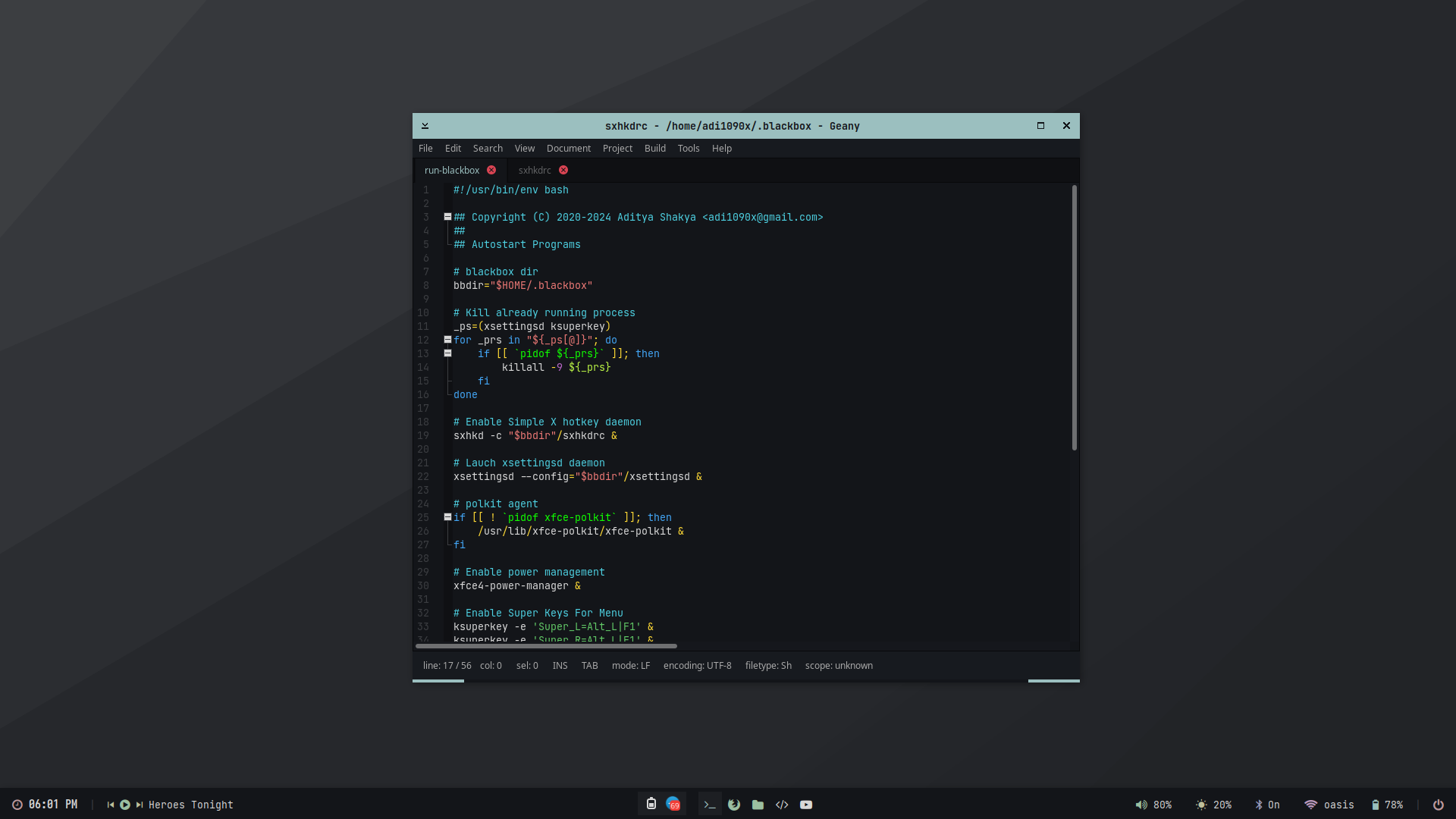Viewport: 1456px width, 819px height.
Task: Collapse the for loop fold on line 12
Action: click(x=447, y=340)
